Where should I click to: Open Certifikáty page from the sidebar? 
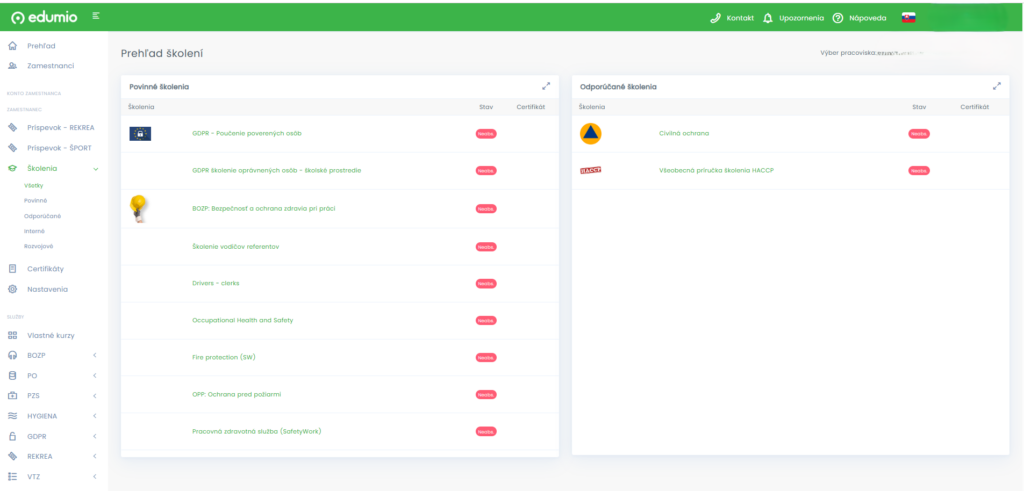point(45,269)
